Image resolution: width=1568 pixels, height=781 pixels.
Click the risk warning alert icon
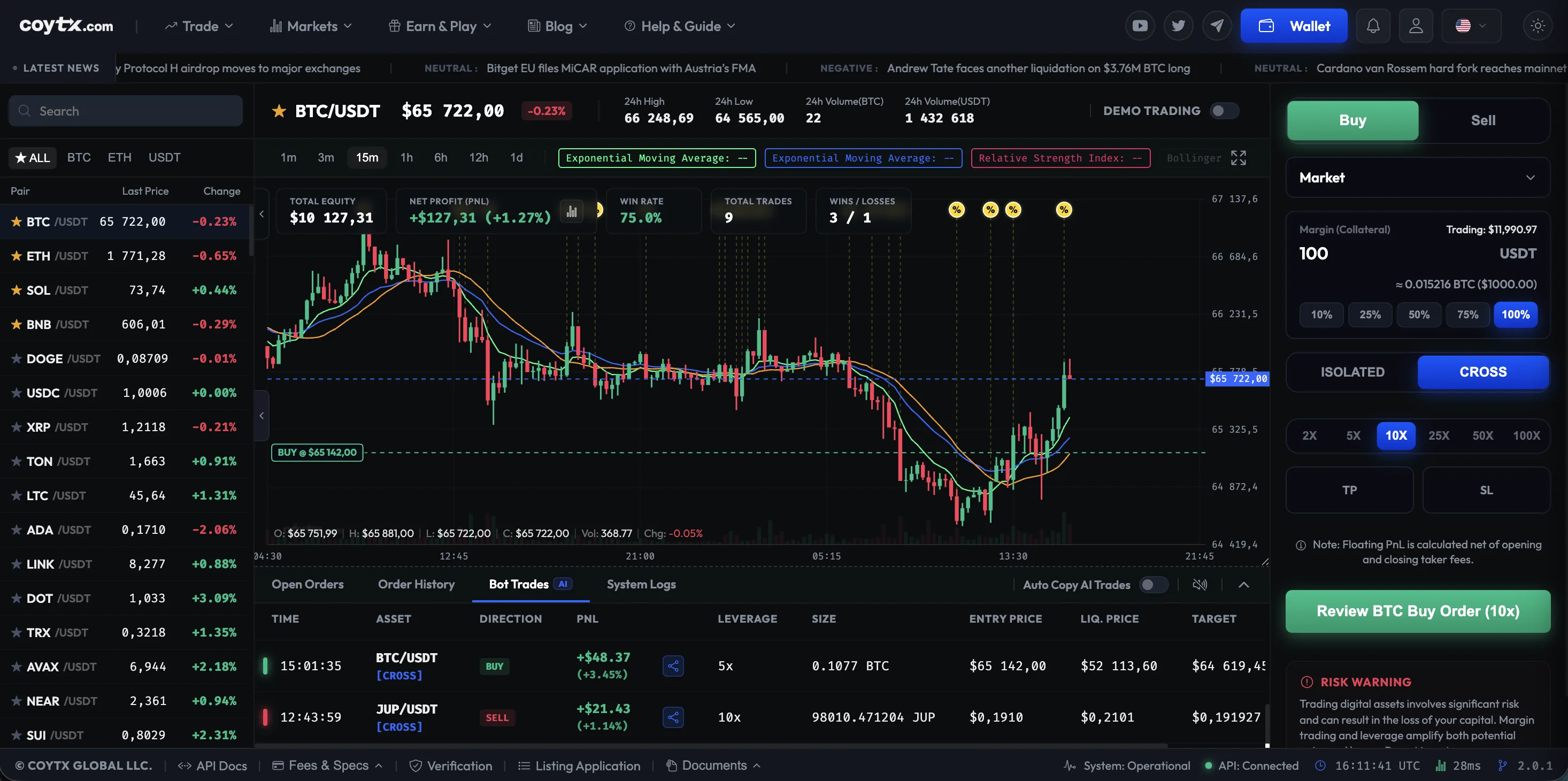point(1306,682)
